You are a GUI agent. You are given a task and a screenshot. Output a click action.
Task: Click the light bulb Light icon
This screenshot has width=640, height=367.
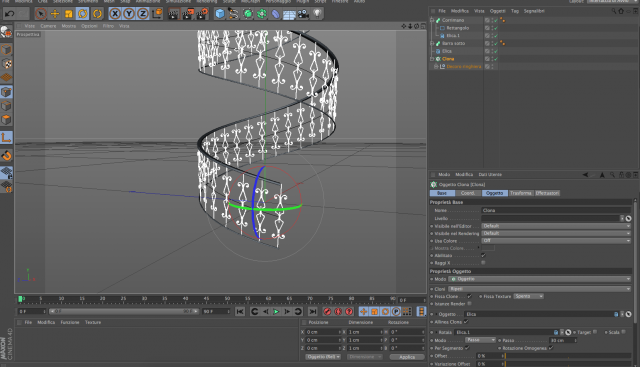pyautogui.click(x=317, y=14)
